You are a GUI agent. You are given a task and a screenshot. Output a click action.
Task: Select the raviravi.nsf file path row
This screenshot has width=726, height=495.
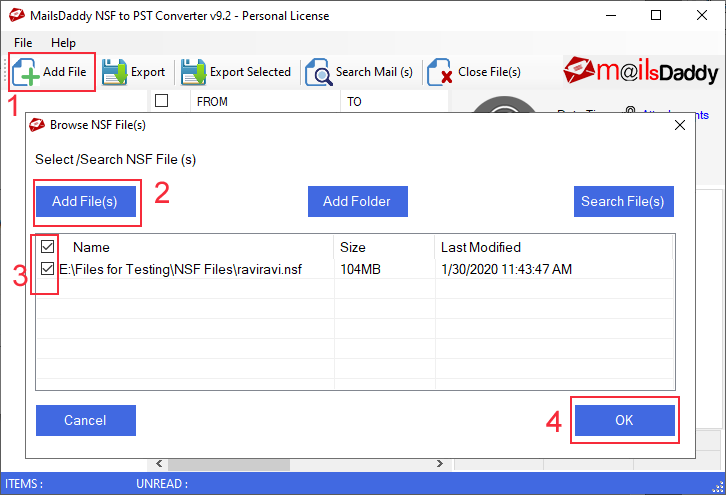(181, 269)
